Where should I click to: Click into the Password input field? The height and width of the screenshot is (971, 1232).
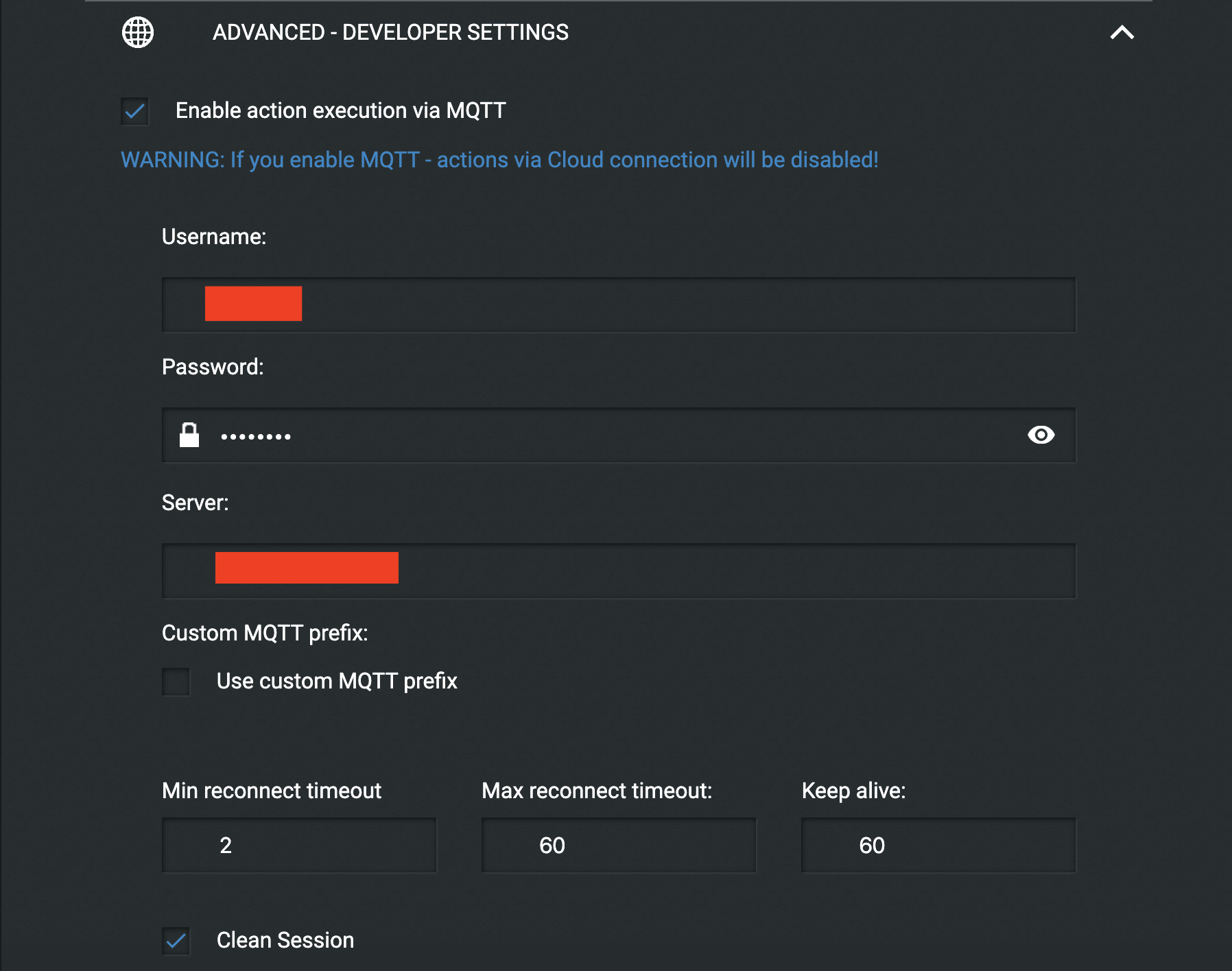click(619, 435)
